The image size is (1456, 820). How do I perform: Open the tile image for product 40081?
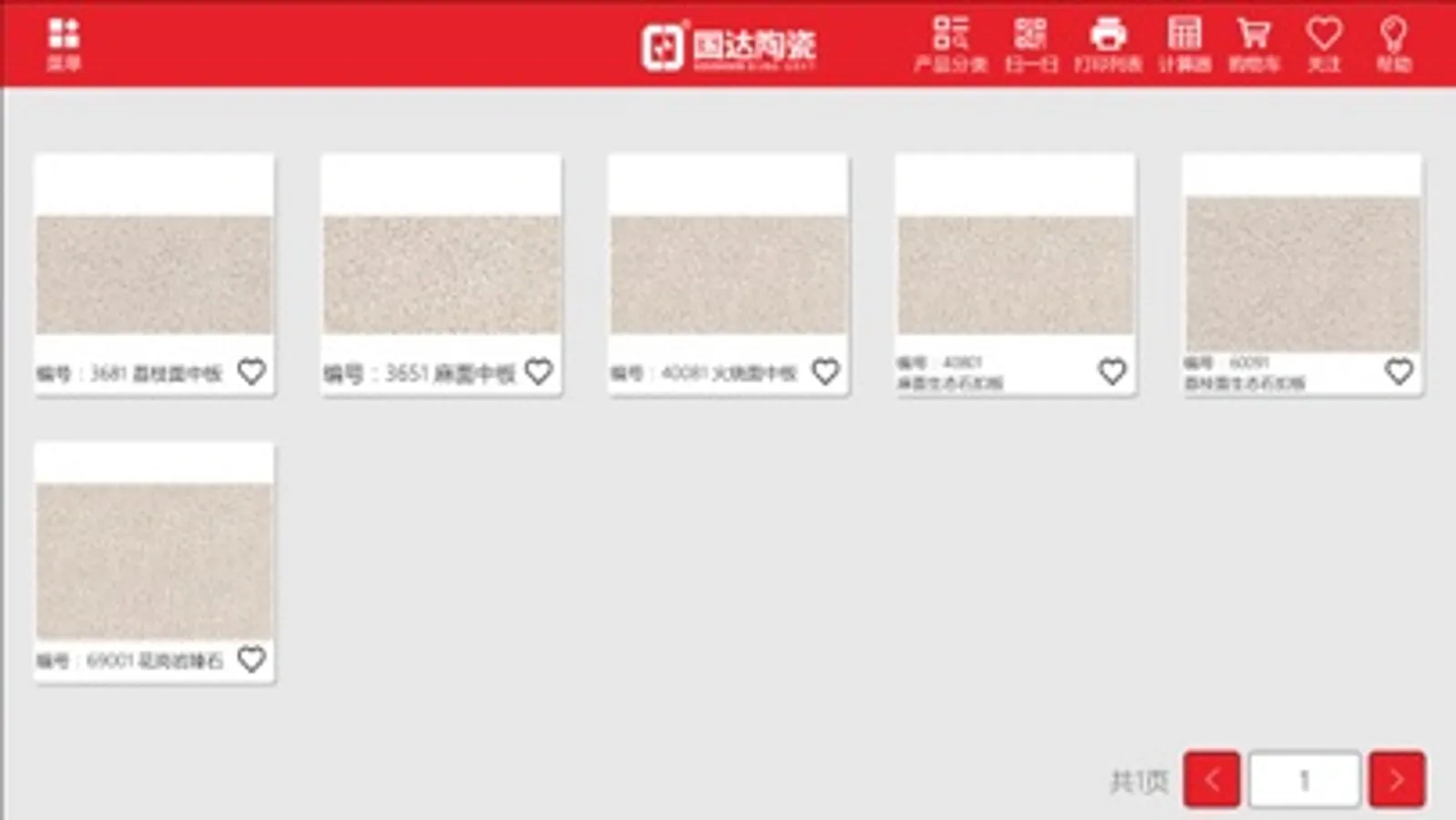point(728,274)
